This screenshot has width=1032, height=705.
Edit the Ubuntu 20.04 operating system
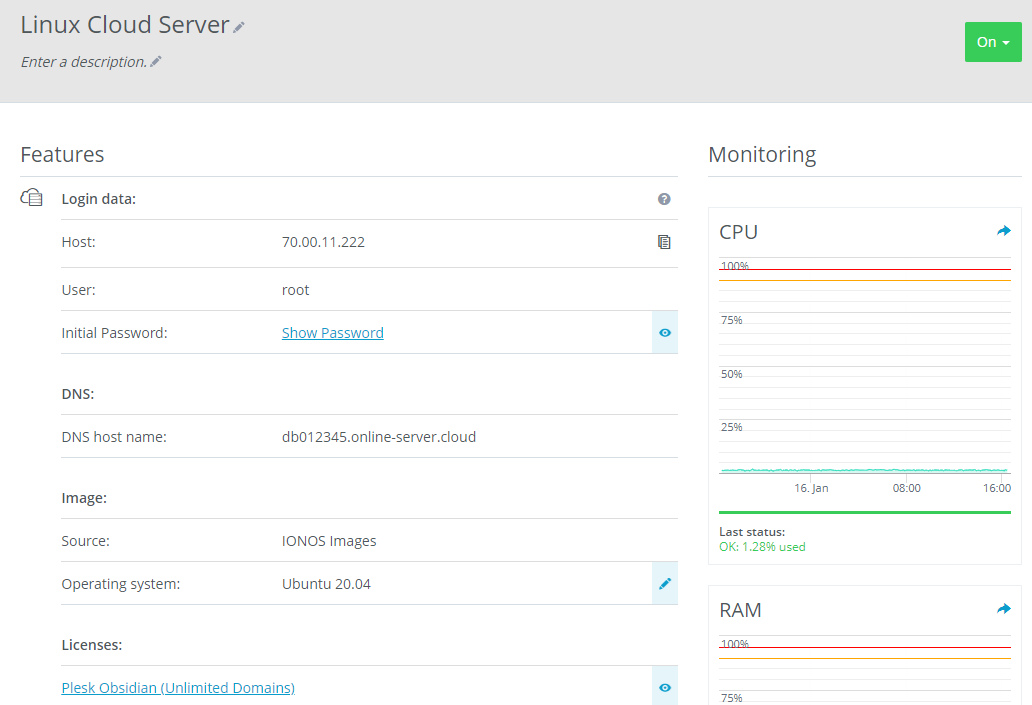665,583
